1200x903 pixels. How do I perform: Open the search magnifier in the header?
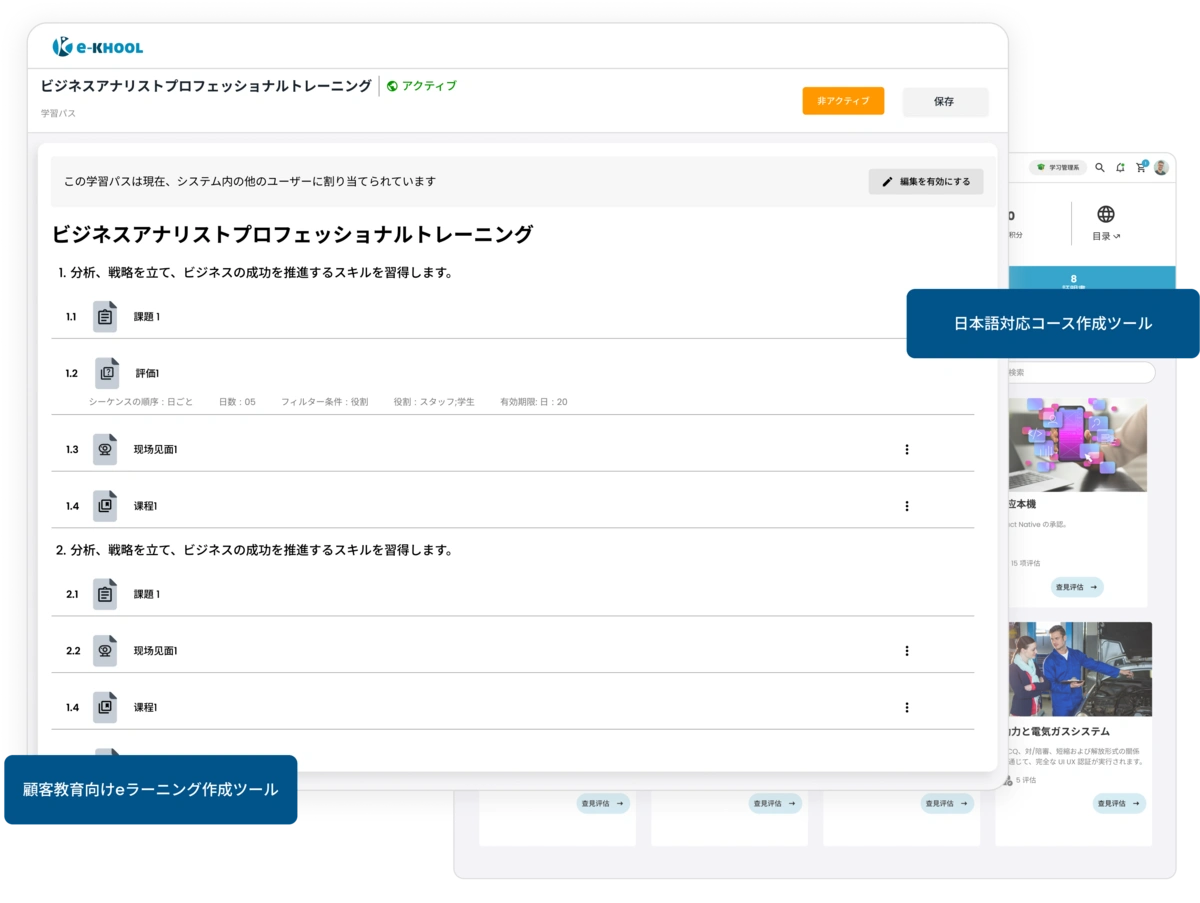[x=1098, y=168]
